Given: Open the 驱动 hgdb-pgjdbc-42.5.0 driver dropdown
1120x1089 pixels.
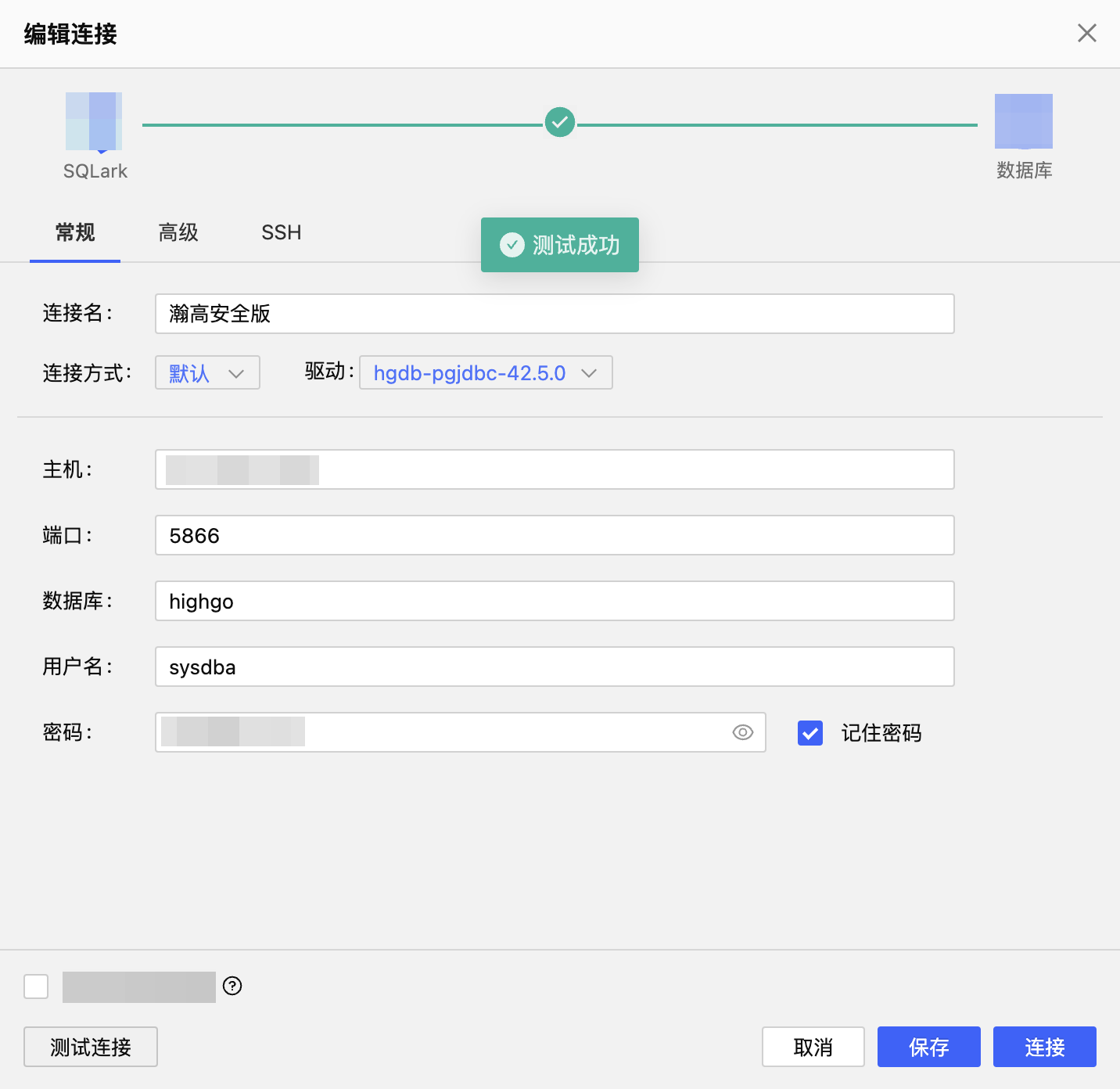Looking at the screenshot, I should (x=485, y=373).
